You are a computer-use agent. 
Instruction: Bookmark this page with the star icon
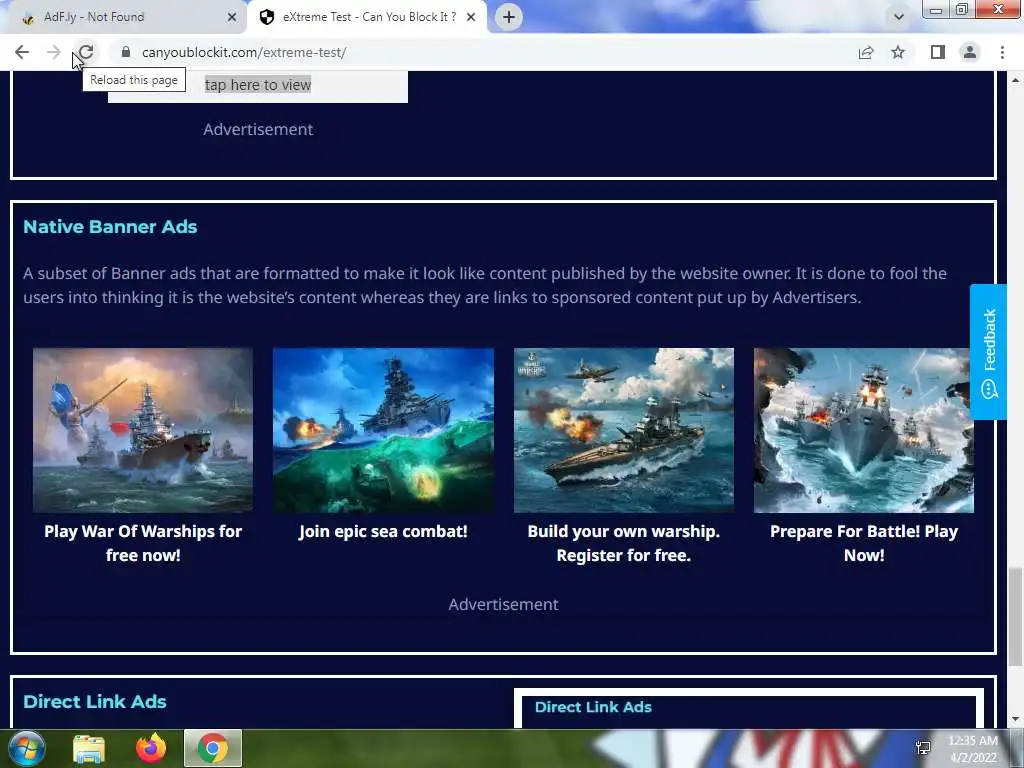coord(898,52)
